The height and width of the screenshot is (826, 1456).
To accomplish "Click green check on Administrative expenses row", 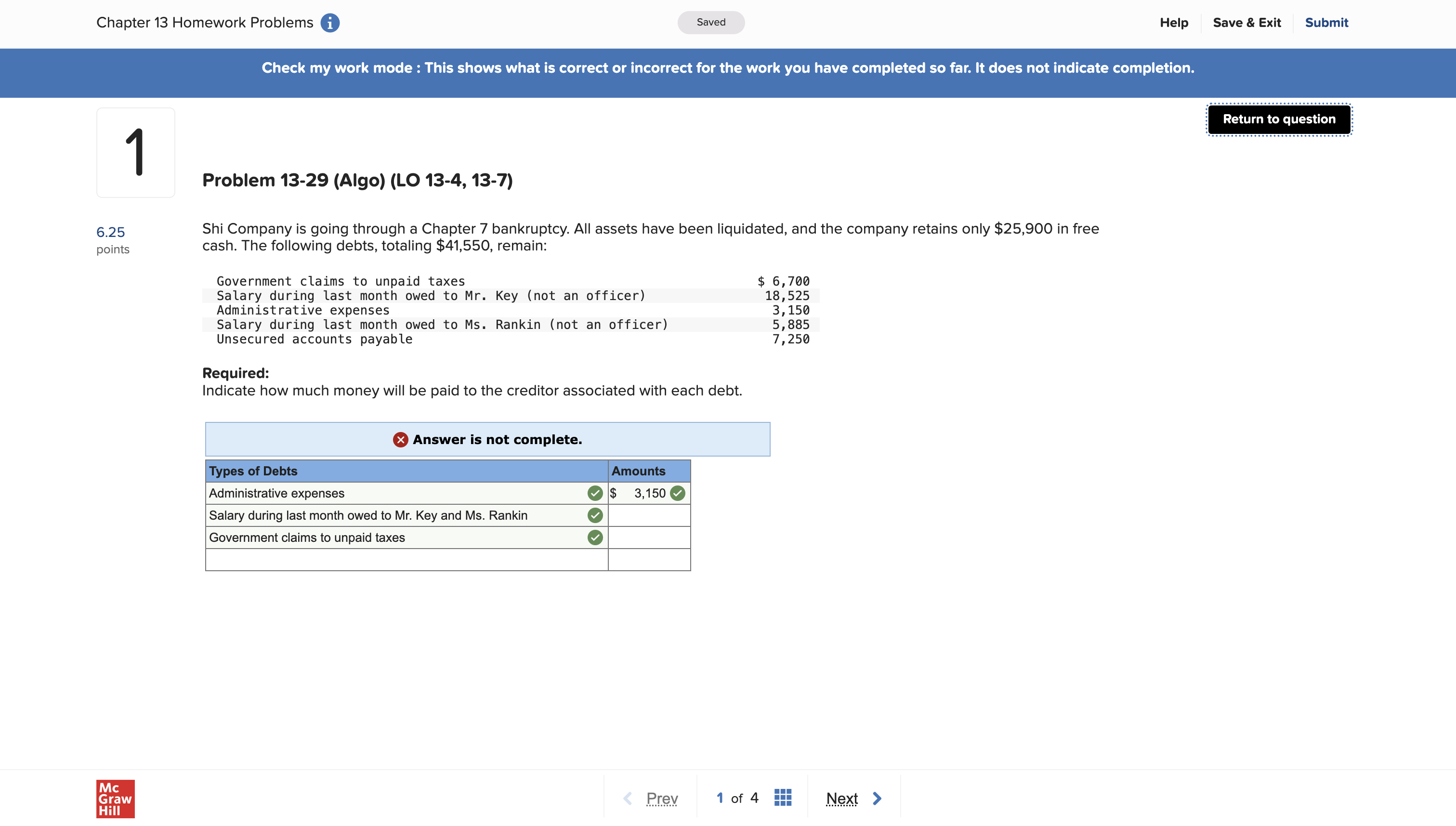I will point(594,493).
